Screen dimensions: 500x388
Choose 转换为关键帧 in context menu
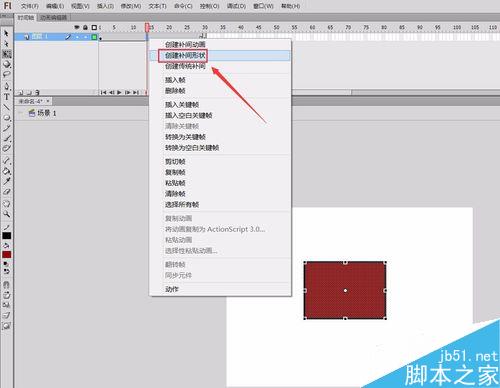tap(220, 137)
